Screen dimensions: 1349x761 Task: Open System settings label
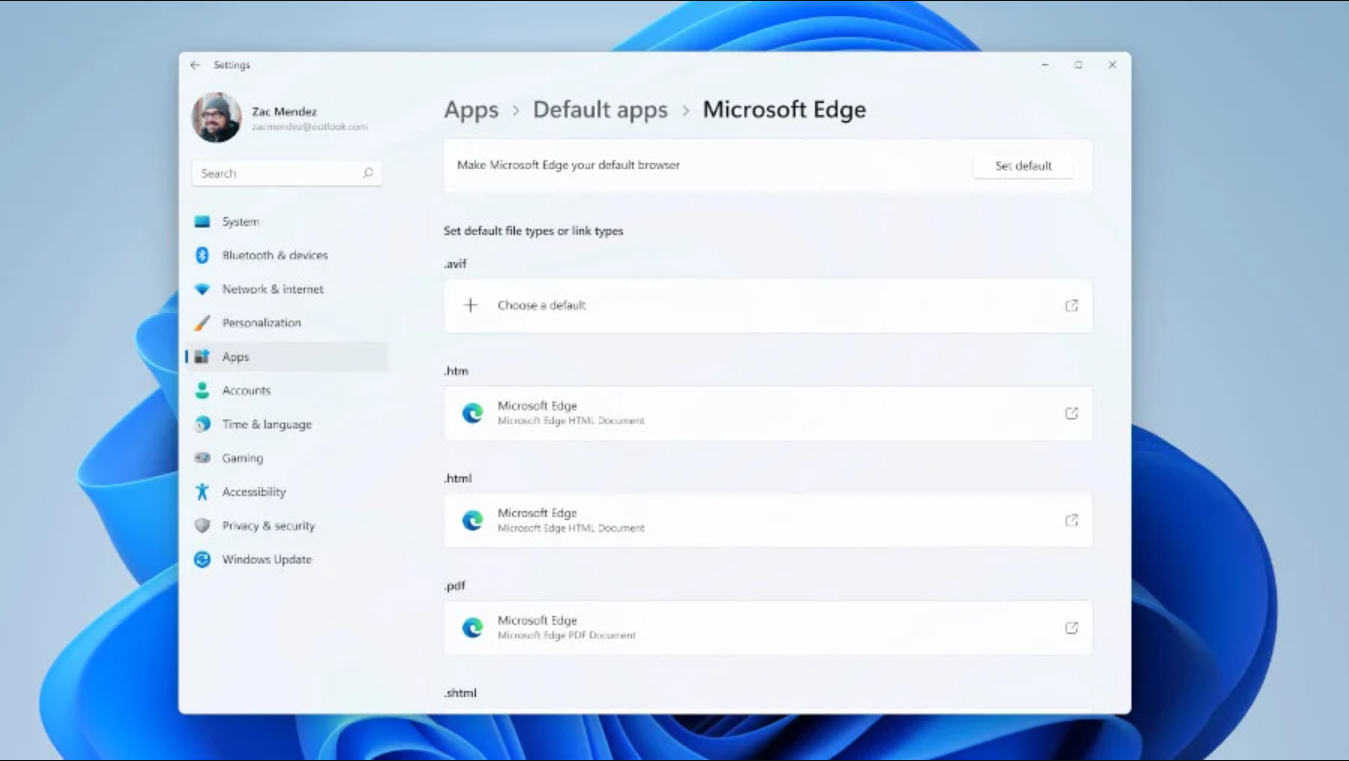click(x=240, y=222)
